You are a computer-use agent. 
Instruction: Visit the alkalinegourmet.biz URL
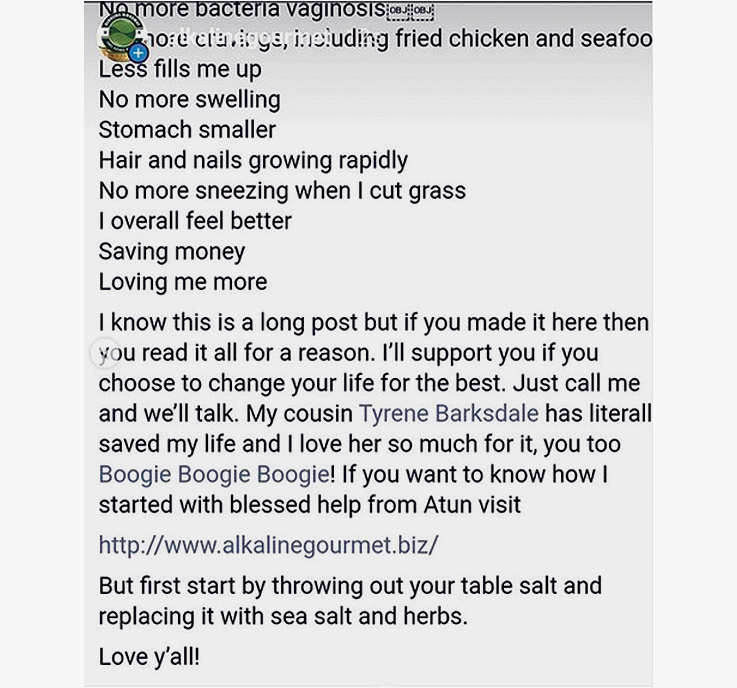[x=268, y=545]
